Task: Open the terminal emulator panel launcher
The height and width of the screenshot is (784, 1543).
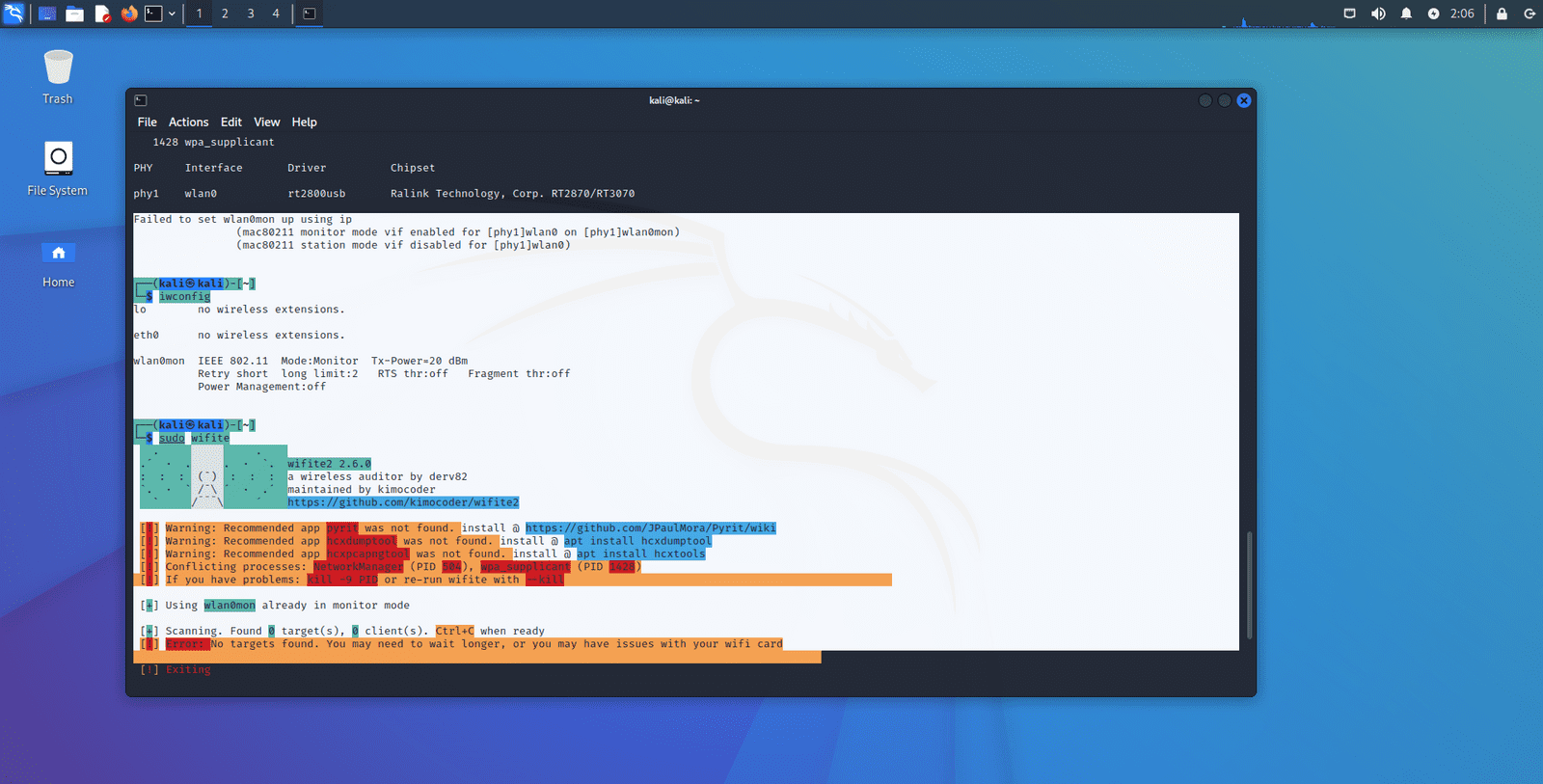Action: [x=153, y=14]
